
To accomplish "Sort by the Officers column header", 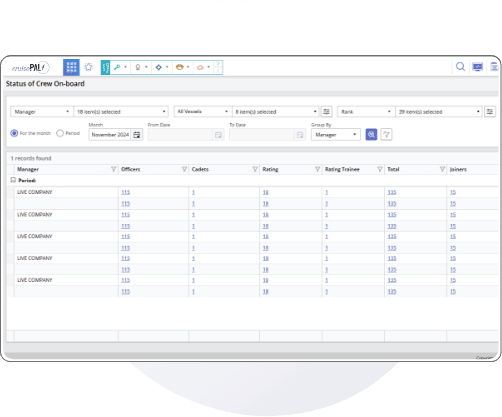I will coord(131,169).
